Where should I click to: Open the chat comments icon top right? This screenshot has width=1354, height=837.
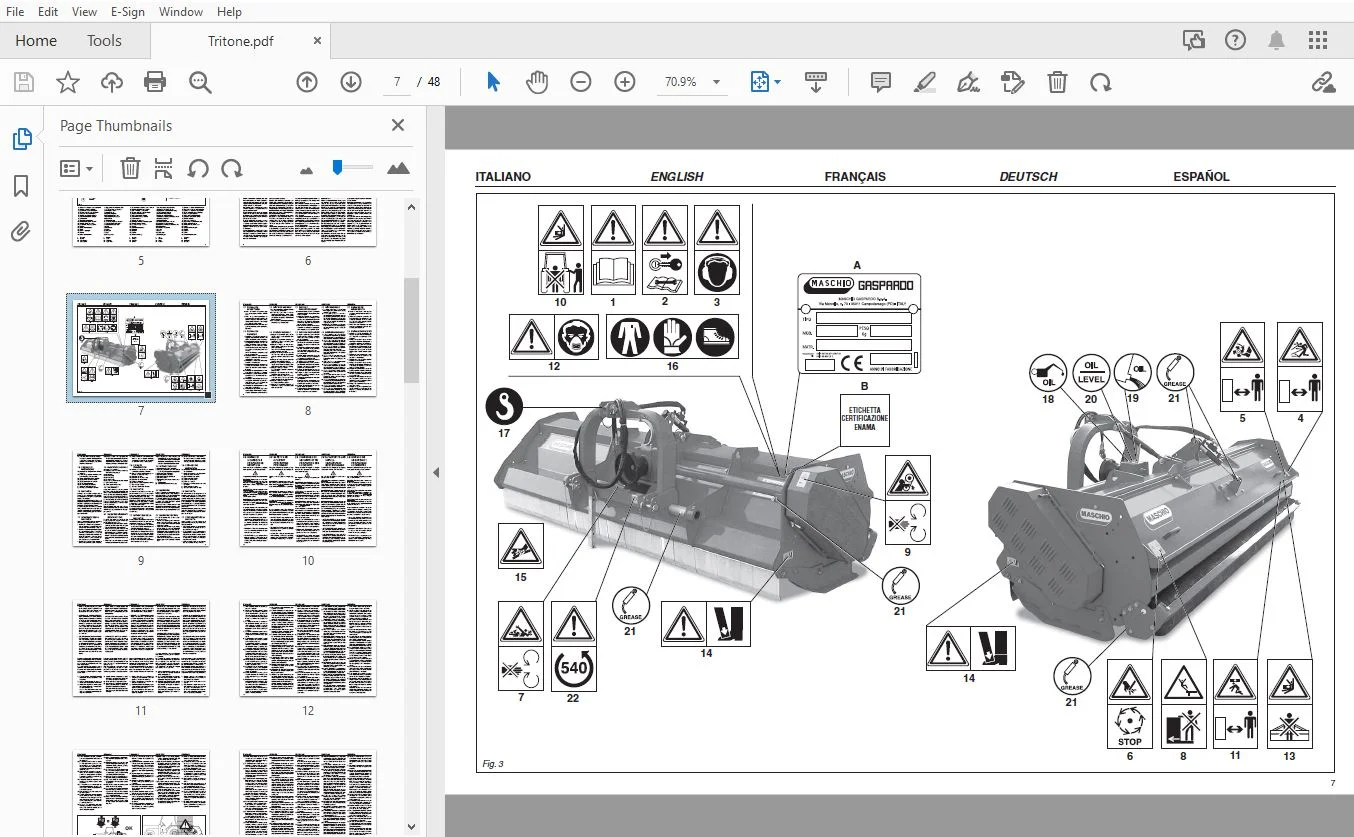click(1193, 41)
